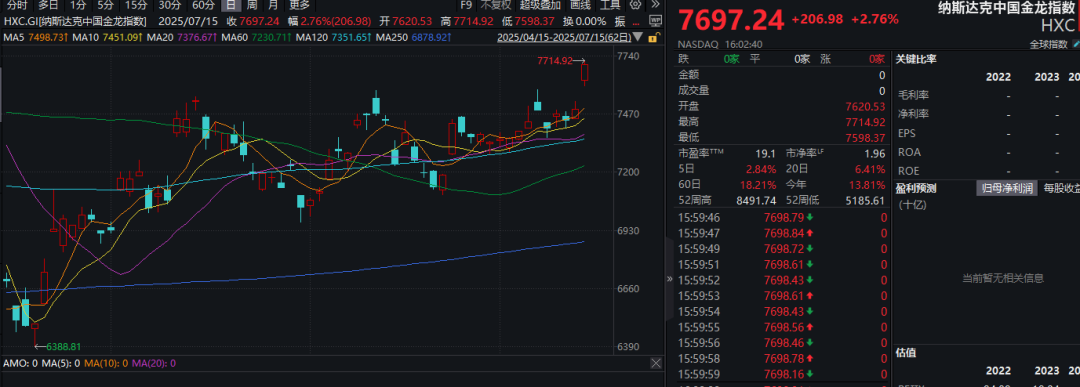Screen dimensions: 1080x387
Task: Click the 超级叠加 overlay button
Action: click(x=541, y=4)
